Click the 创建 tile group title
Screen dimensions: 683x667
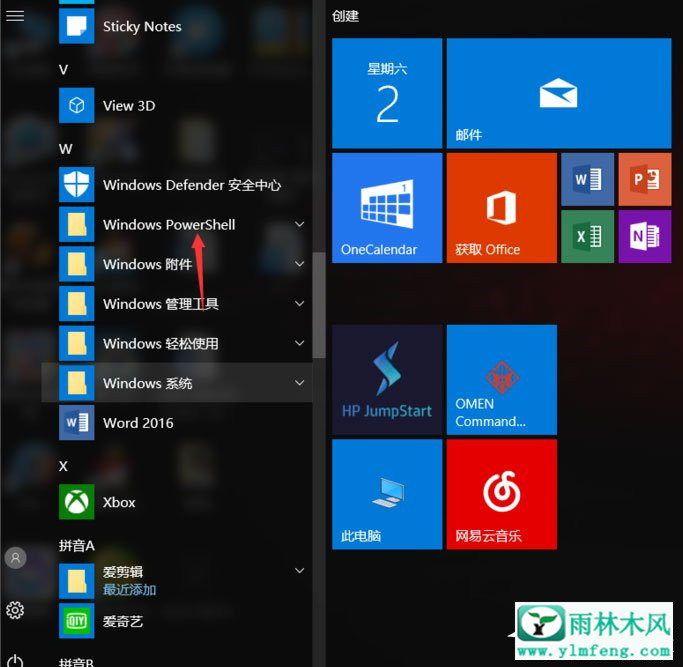tap(345, 16)
